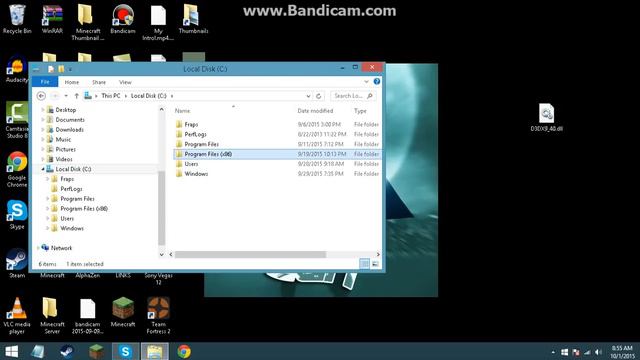This screenshot has width=640, height=360.
Task: Open the Skype desktop shortcut
Action: 17,214
